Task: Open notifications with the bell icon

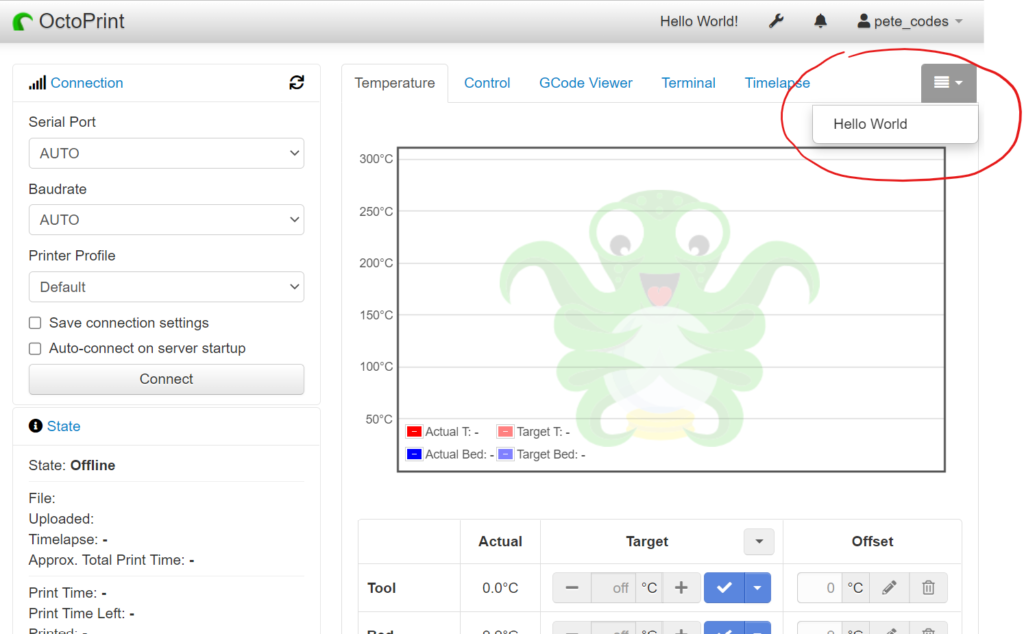Action: pos(820,22)
